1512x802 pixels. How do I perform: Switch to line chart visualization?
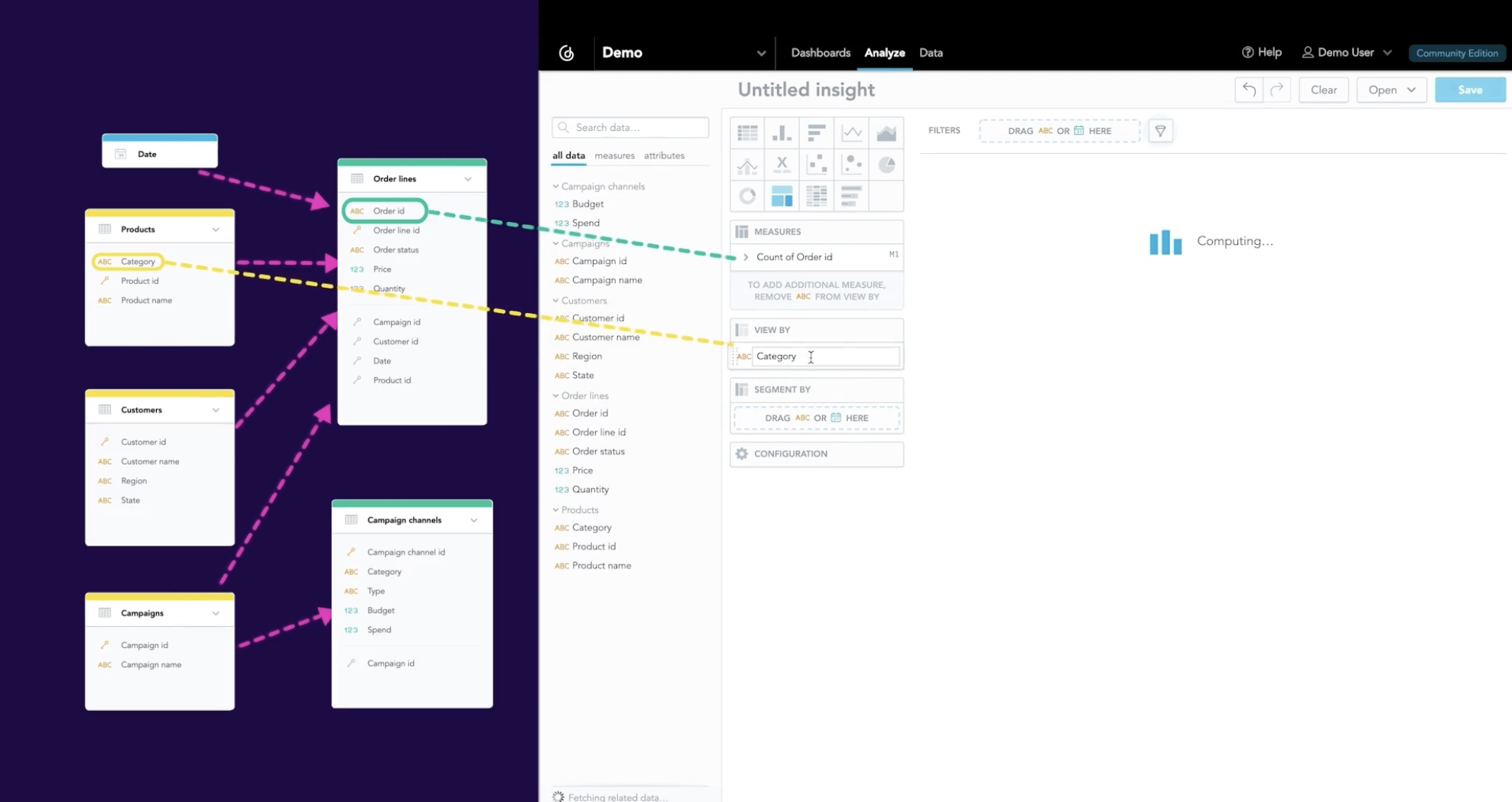pos(851,133)
